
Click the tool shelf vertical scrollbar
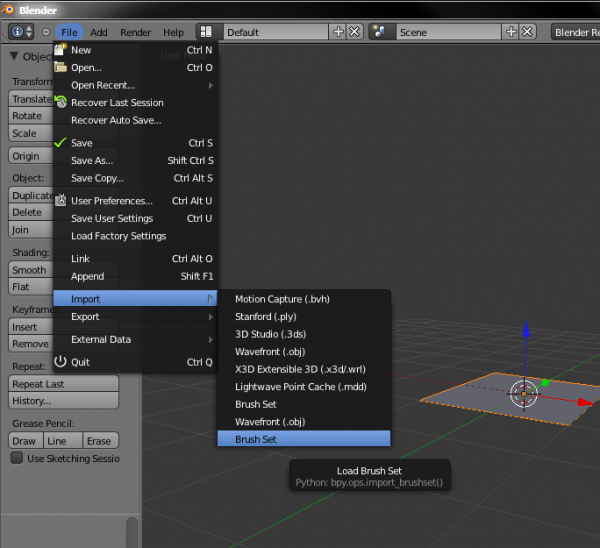pyautogui.click(x=132, y=533)
